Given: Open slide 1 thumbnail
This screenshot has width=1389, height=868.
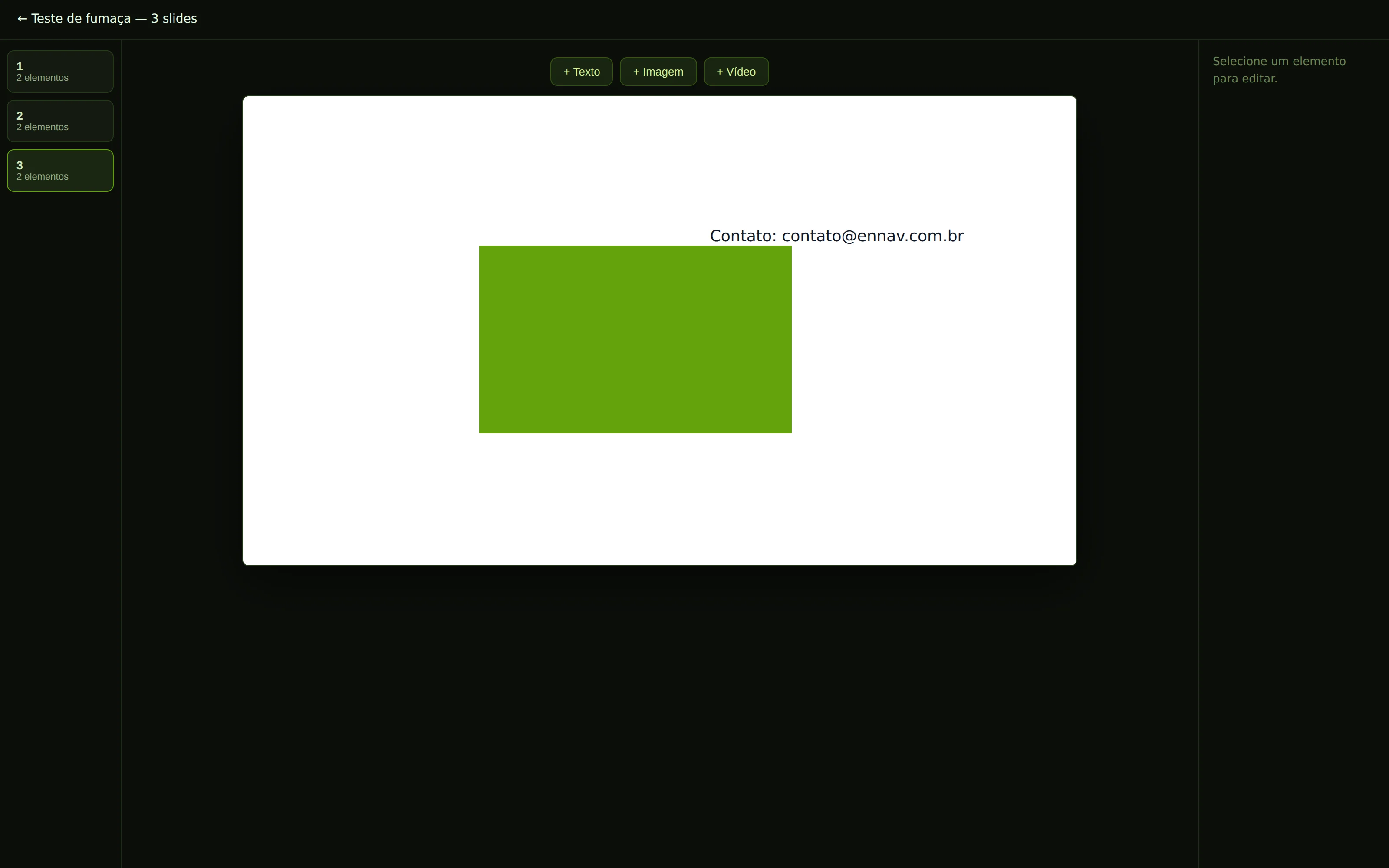Looking at the screenshot, I should click(60, 72).
